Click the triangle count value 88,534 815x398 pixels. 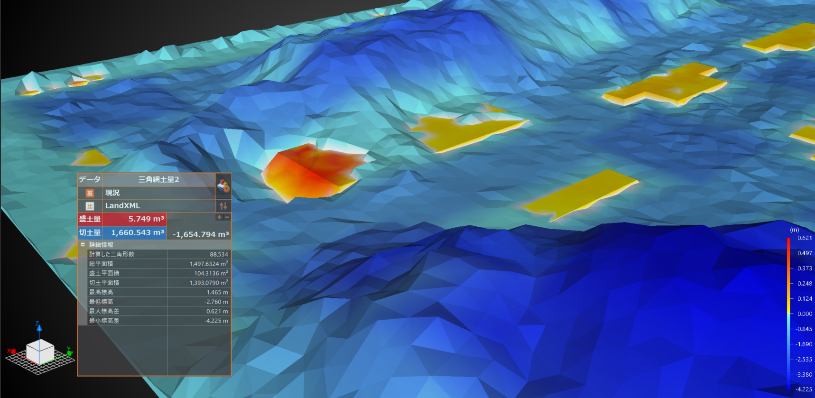[x=219, y=254]
